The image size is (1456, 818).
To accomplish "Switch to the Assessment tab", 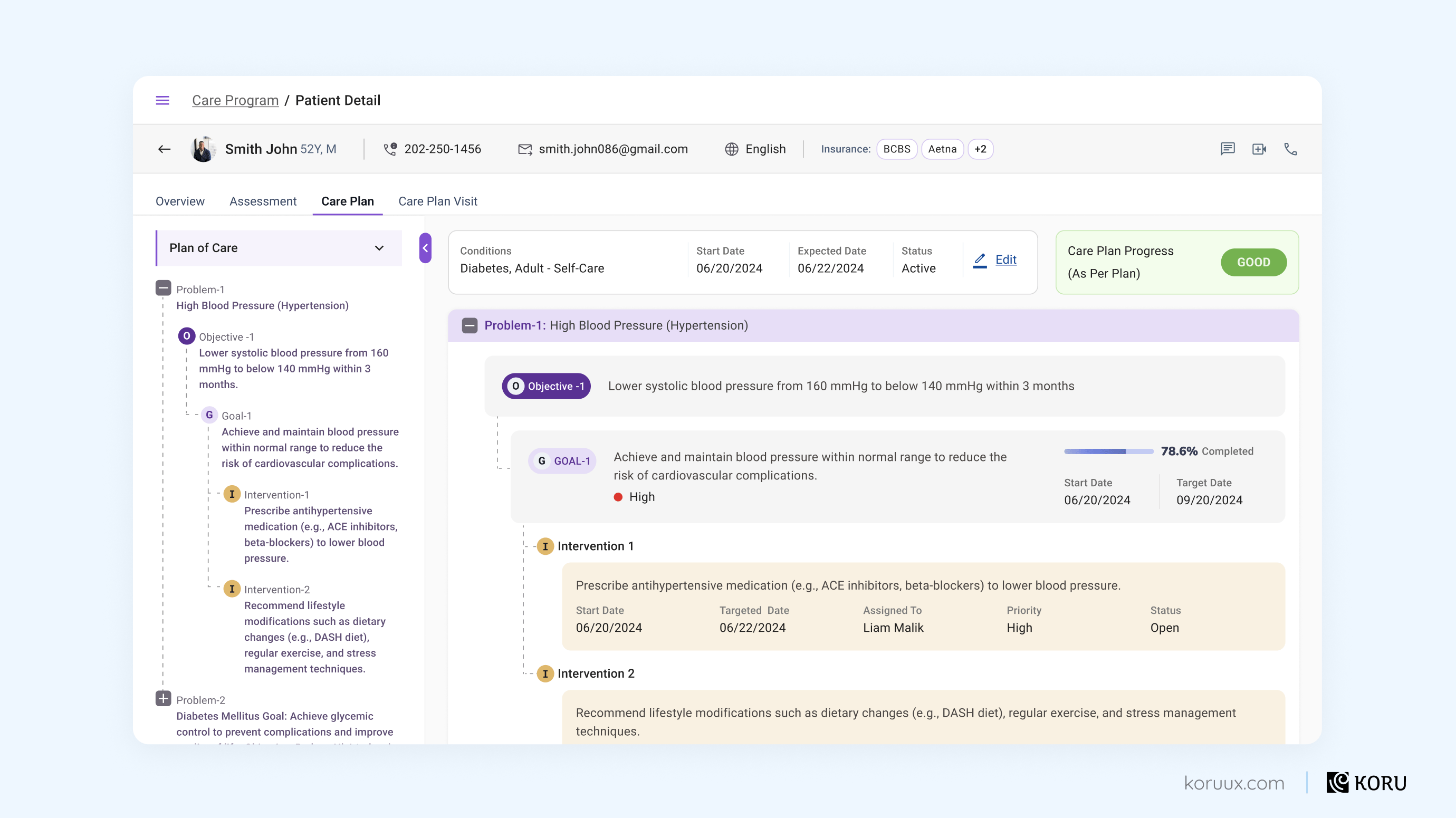I will pos(263,201).
